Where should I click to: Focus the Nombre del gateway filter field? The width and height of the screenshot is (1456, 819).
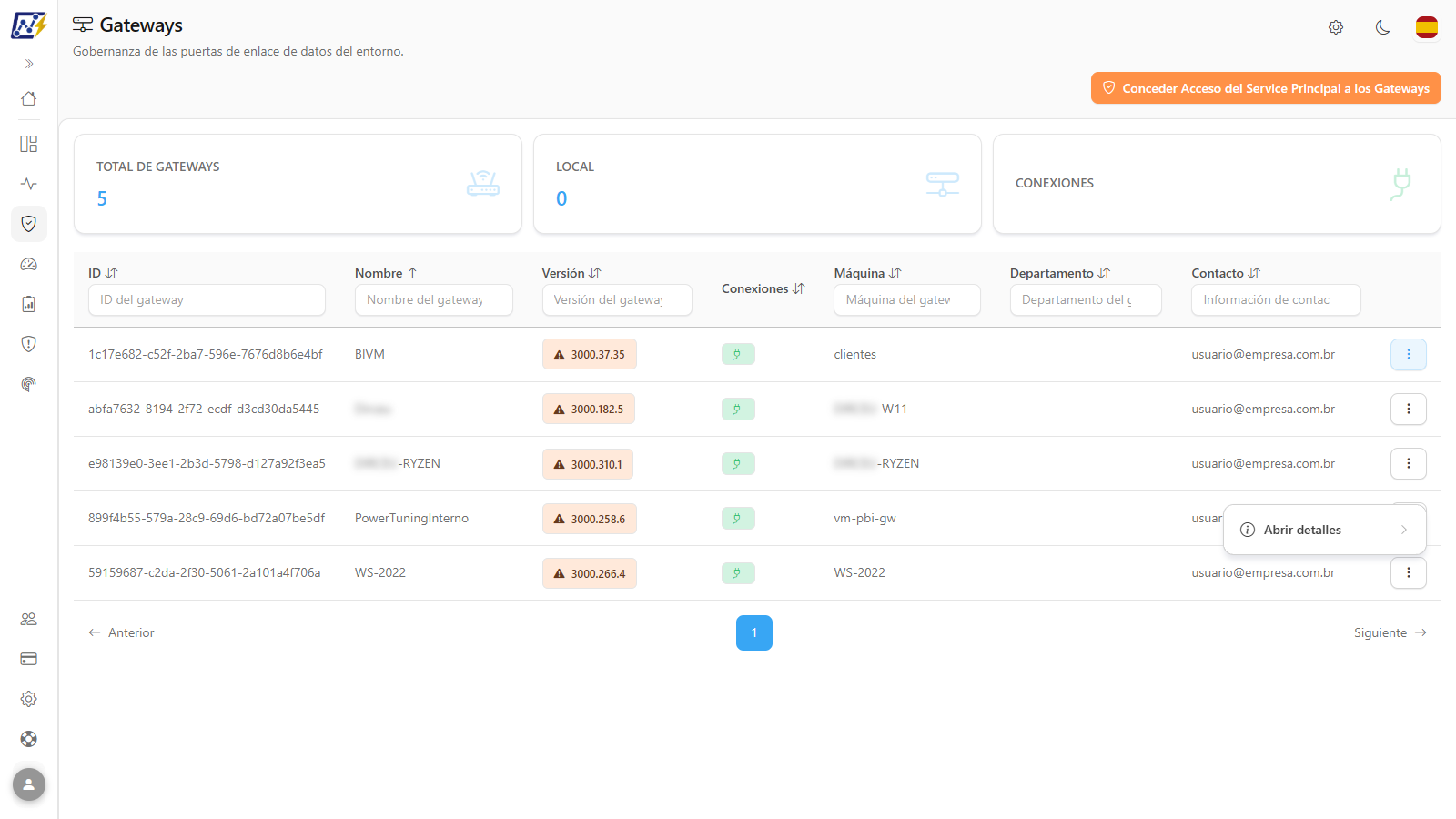pos(434,300)
